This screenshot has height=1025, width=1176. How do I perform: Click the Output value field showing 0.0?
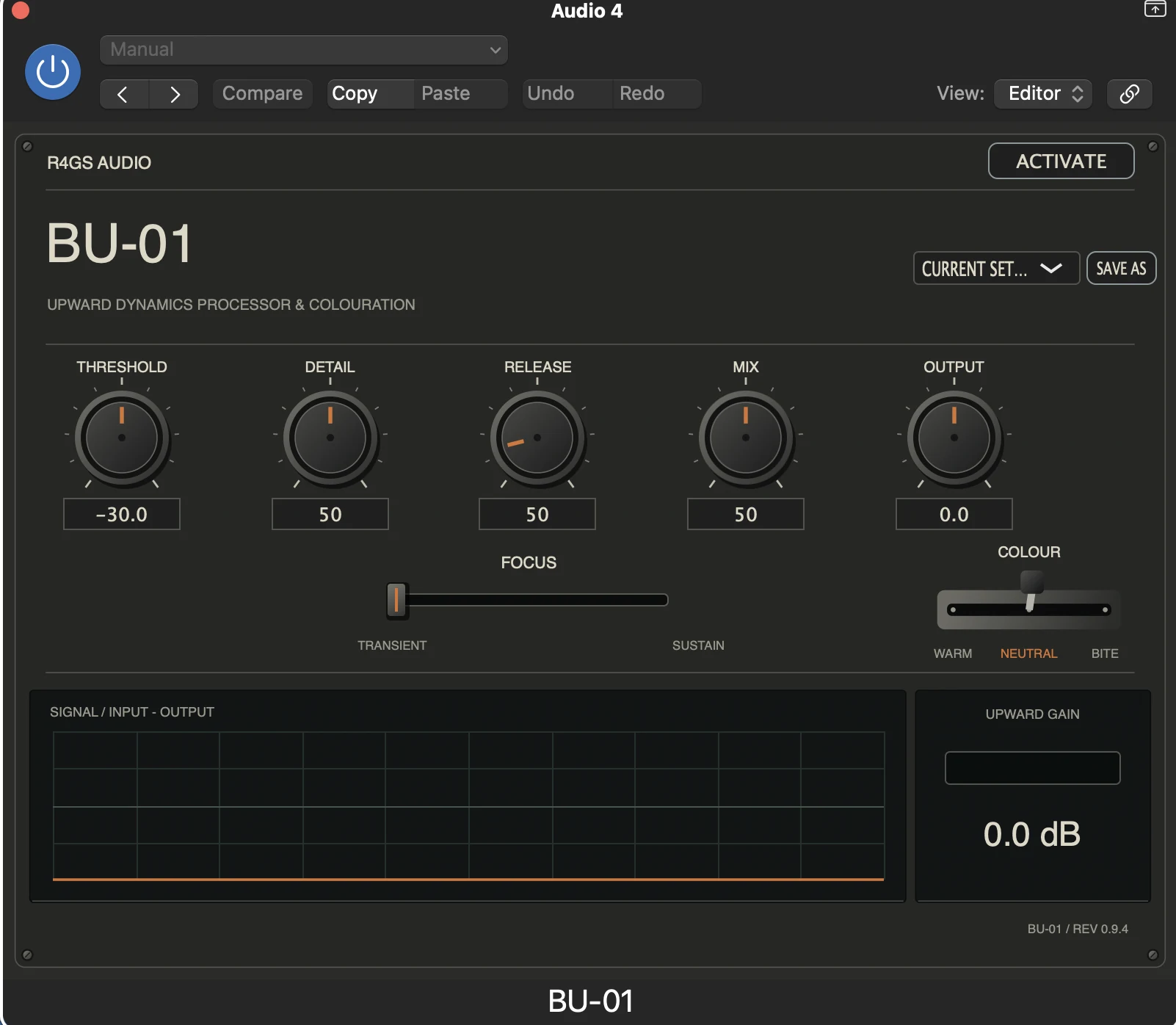954,514
